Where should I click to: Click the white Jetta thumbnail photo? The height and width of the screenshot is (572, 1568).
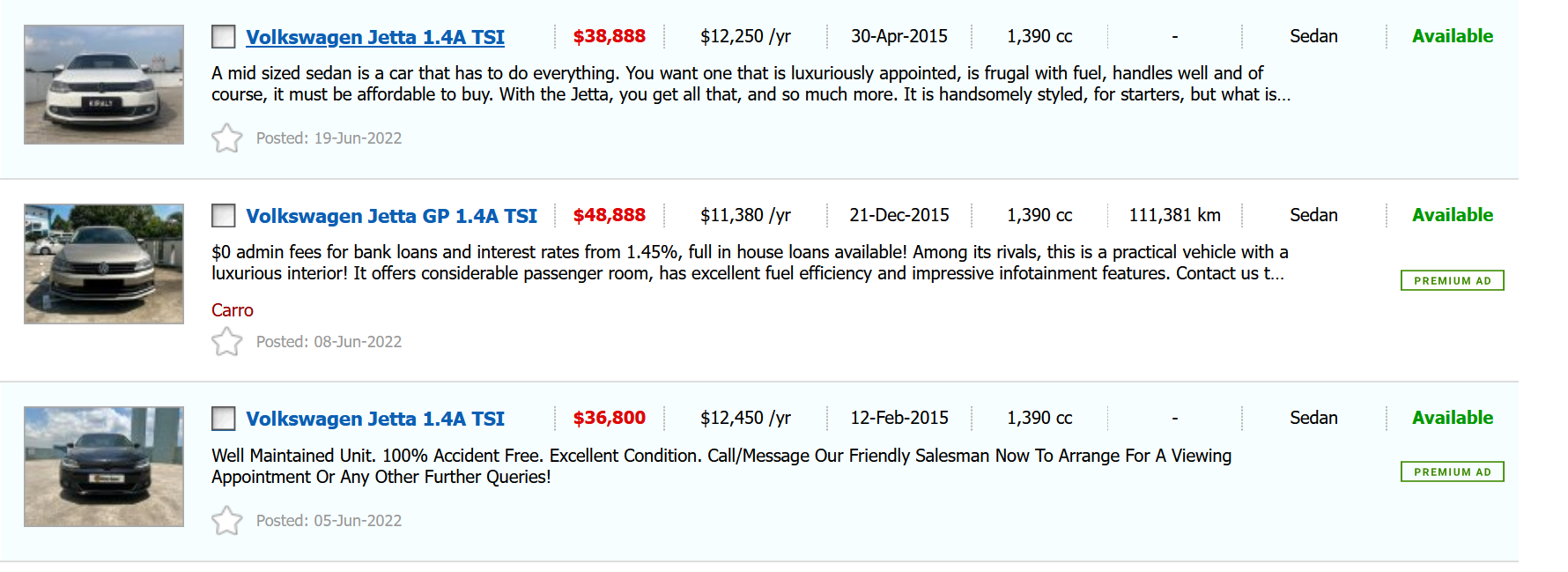104,85
